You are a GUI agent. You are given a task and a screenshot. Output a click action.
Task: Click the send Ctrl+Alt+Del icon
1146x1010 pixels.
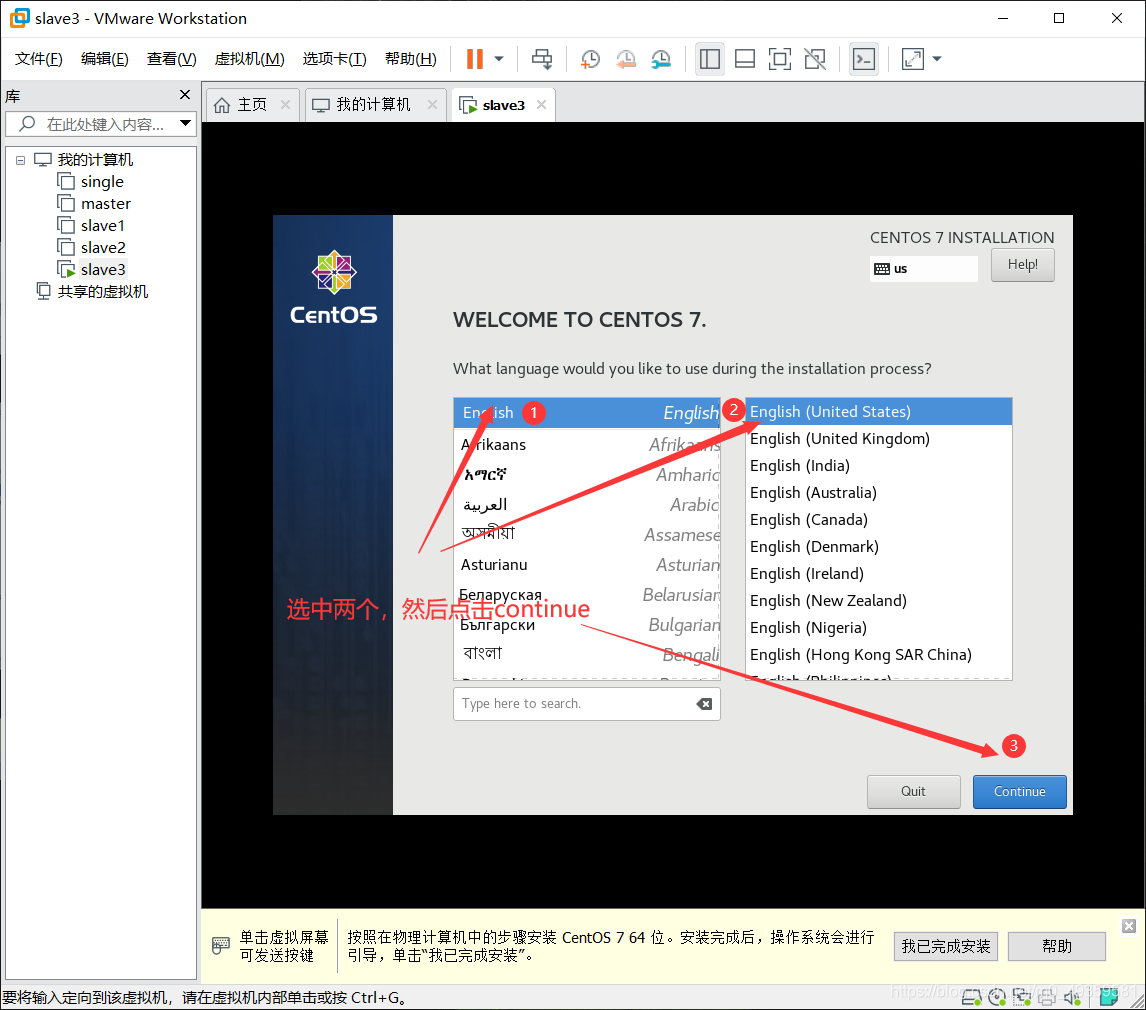pyautogui.click(x=542, y=58)
